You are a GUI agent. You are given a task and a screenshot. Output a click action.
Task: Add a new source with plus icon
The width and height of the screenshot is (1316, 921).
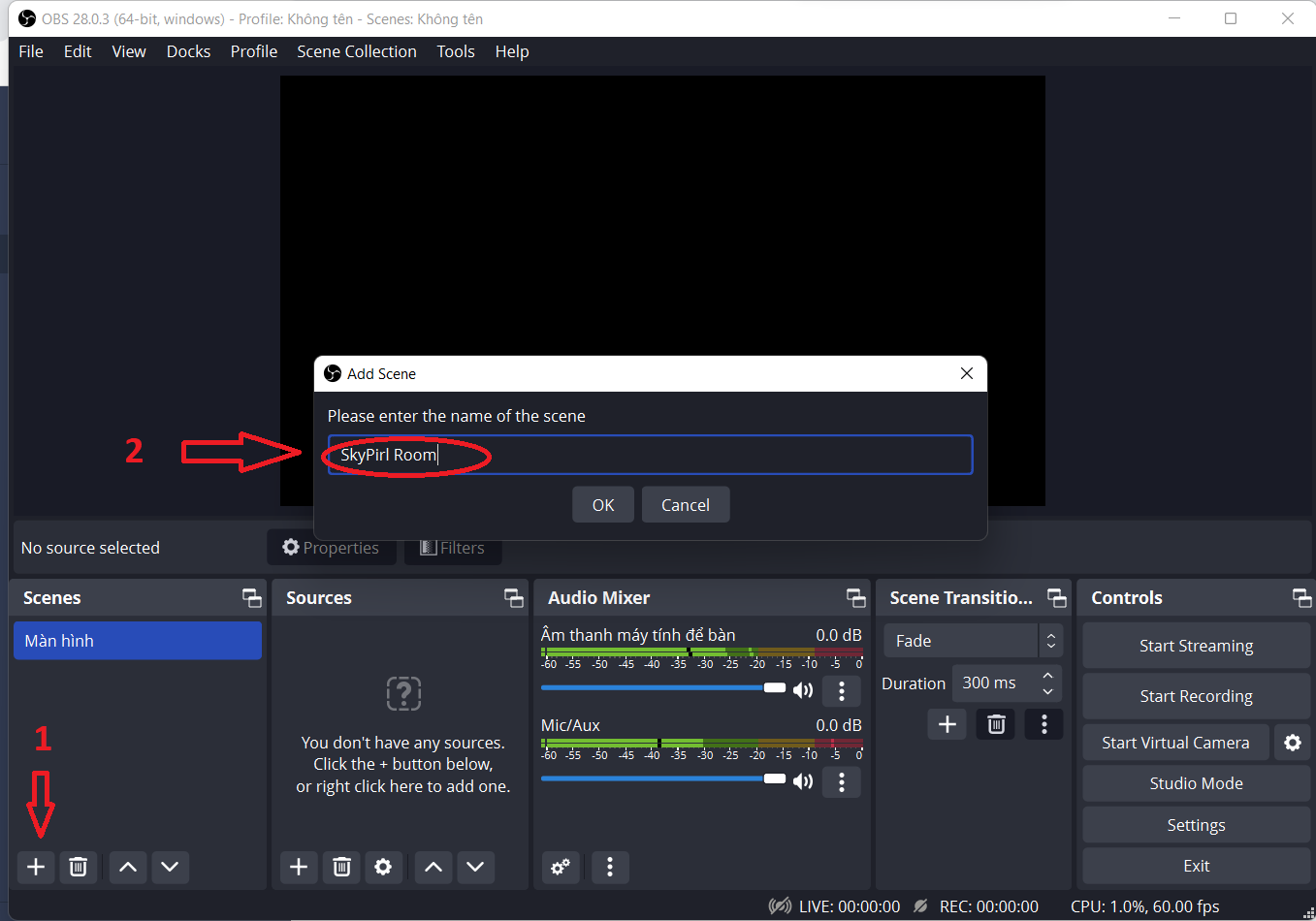299,867
